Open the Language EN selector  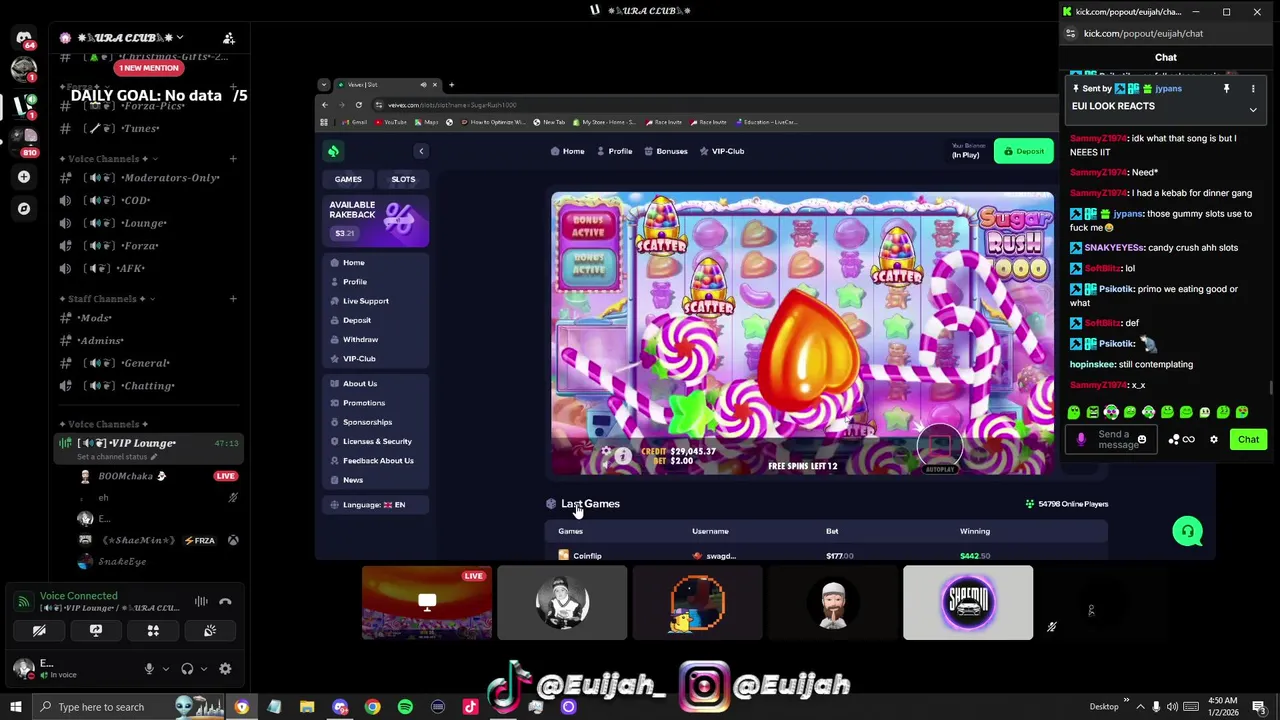tap(376, 505)
